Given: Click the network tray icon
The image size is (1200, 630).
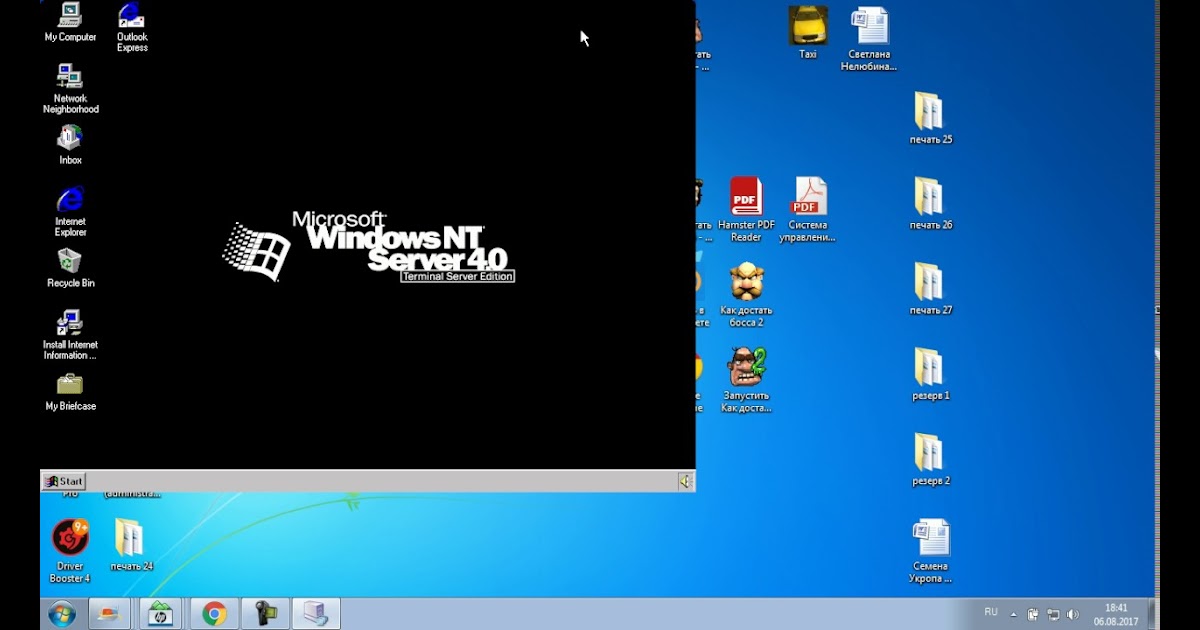Looking at the screenshot, I should point(1053,614).
